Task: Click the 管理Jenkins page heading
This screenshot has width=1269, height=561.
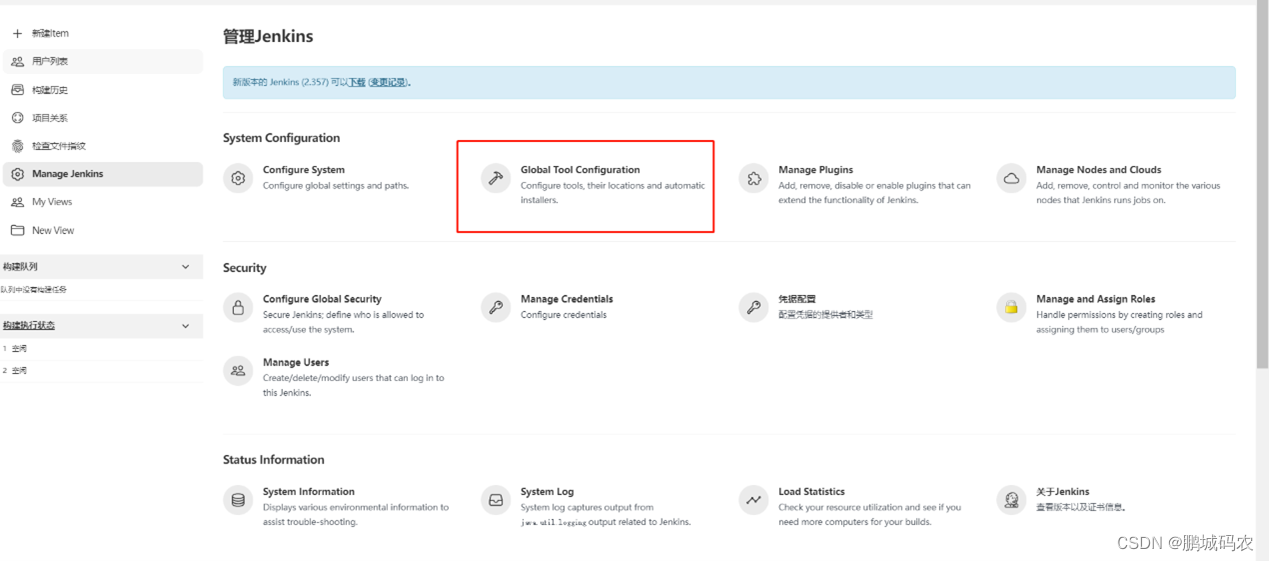Action: tap(268, 36)
